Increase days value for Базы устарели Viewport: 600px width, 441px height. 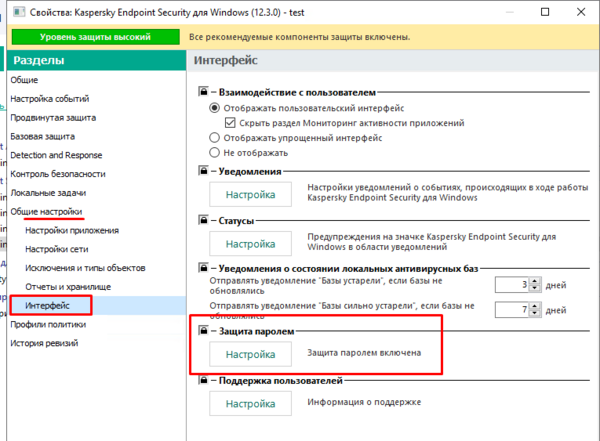(535, 281)
